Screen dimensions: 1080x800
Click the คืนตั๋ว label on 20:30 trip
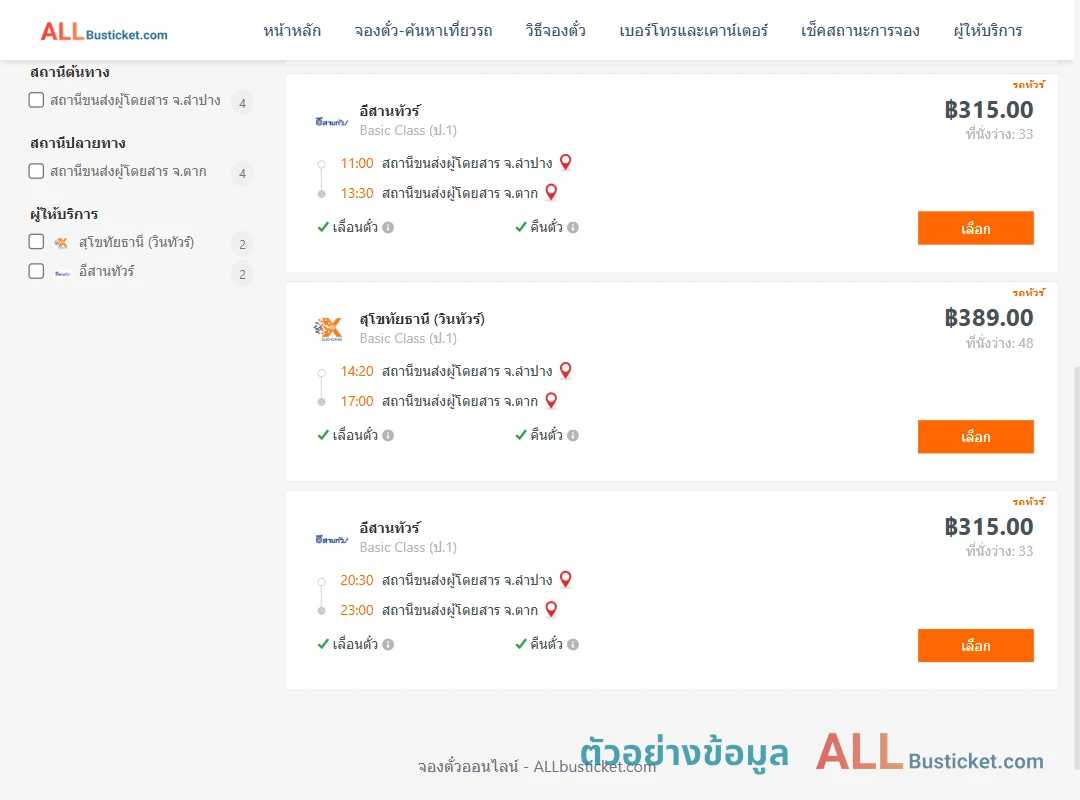(x=546, y=644)
